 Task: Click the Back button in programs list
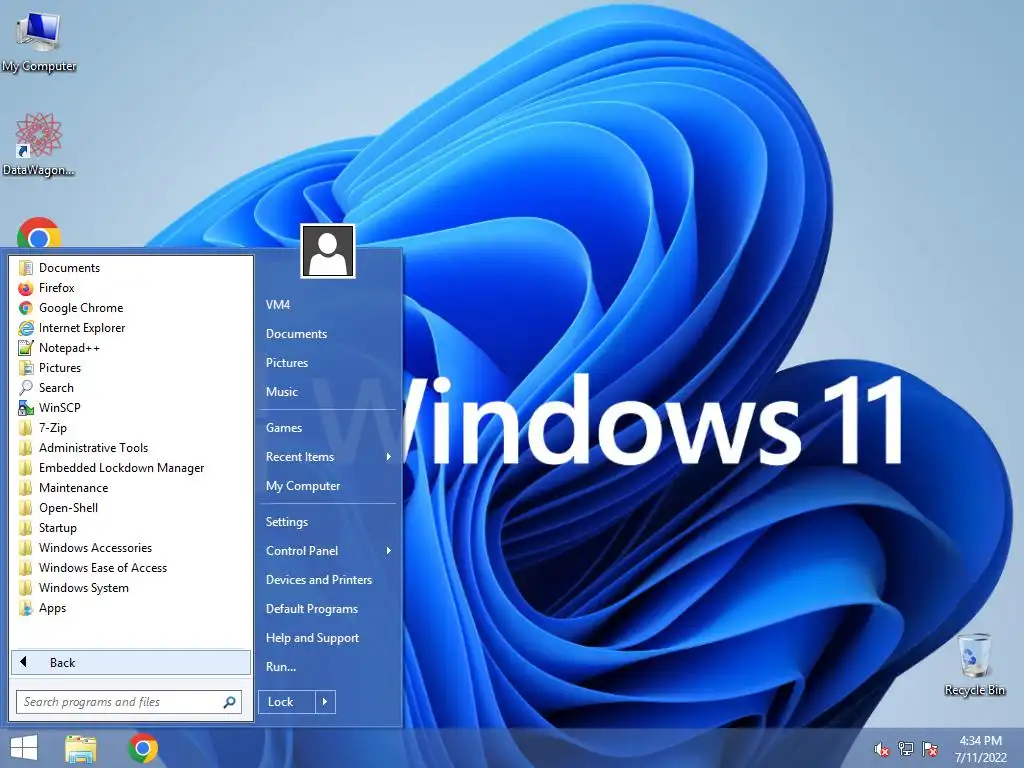(x=131, y=663)
